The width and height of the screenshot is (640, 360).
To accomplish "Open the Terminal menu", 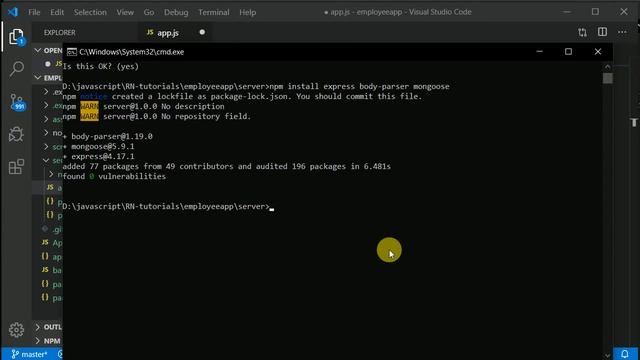I will pyautogui.click(x=213, y=12).
